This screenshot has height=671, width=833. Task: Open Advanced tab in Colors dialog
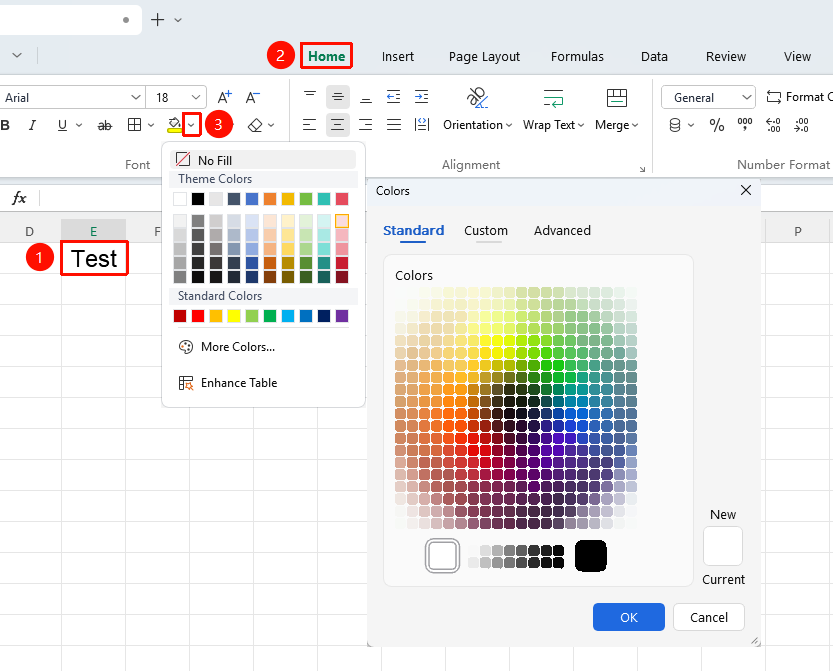tap(562, 231)
